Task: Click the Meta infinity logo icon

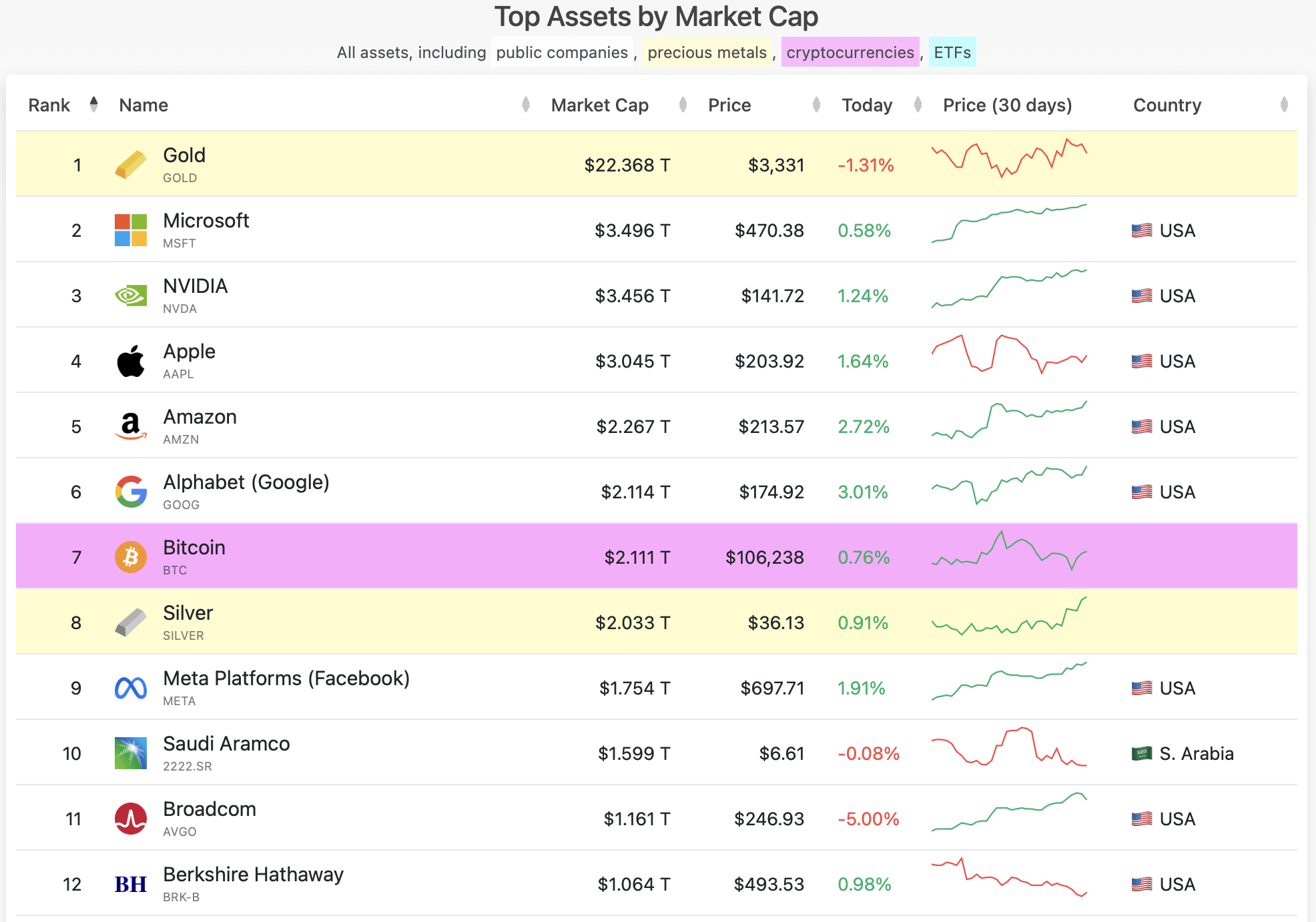Action: (131, 688)
